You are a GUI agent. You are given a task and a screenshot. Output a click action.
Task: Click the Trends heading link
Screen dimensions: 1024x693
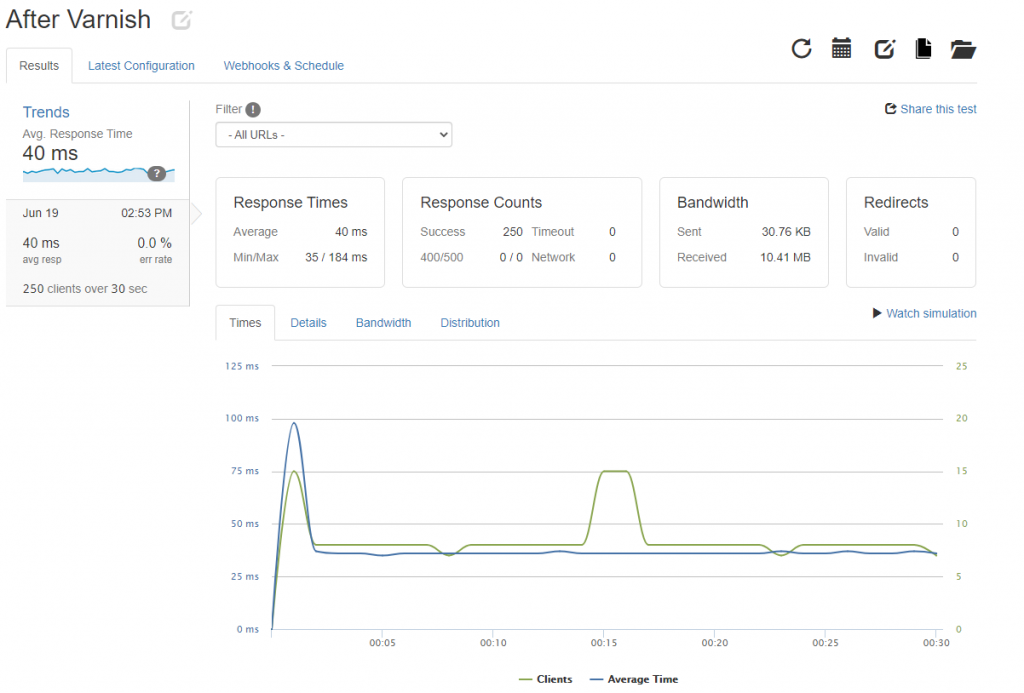(46, 112)
